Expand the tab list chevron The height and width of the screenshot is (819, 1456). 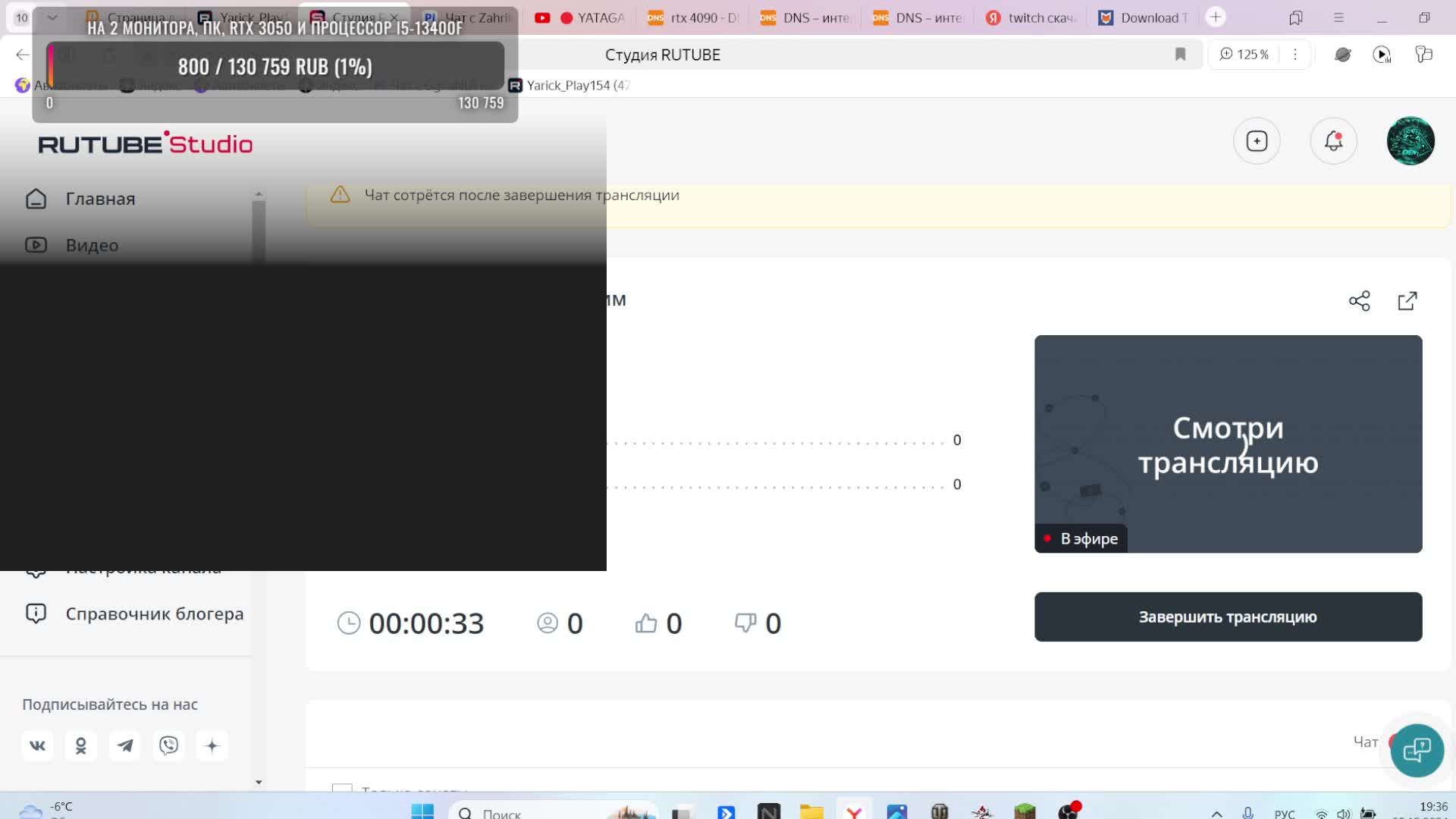click(x=52, y=17)
